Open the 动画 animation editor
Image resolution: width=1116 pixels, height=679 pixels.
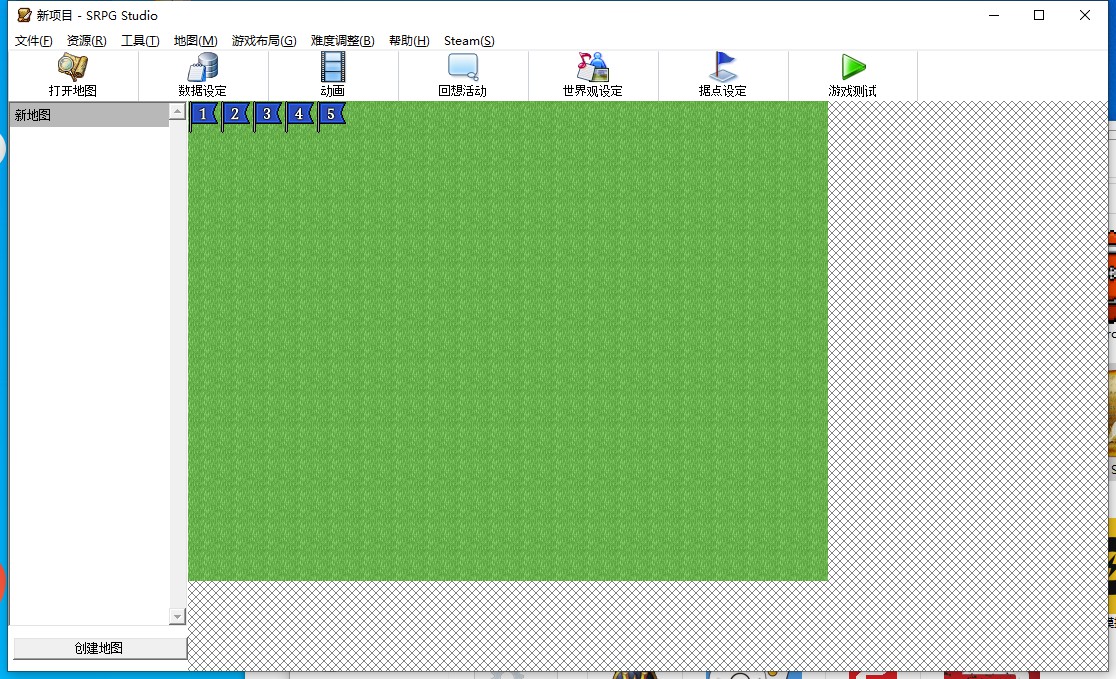coord(332,75)
